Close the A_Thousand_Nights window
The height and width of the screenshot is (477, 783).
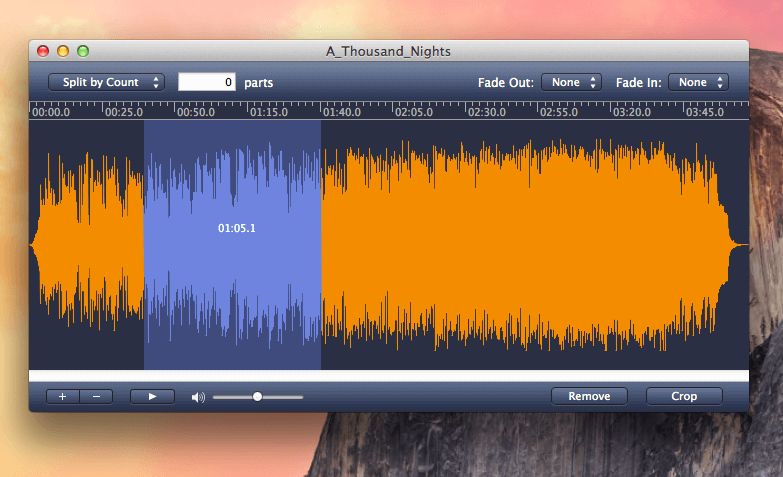click(x=43, y=51)
